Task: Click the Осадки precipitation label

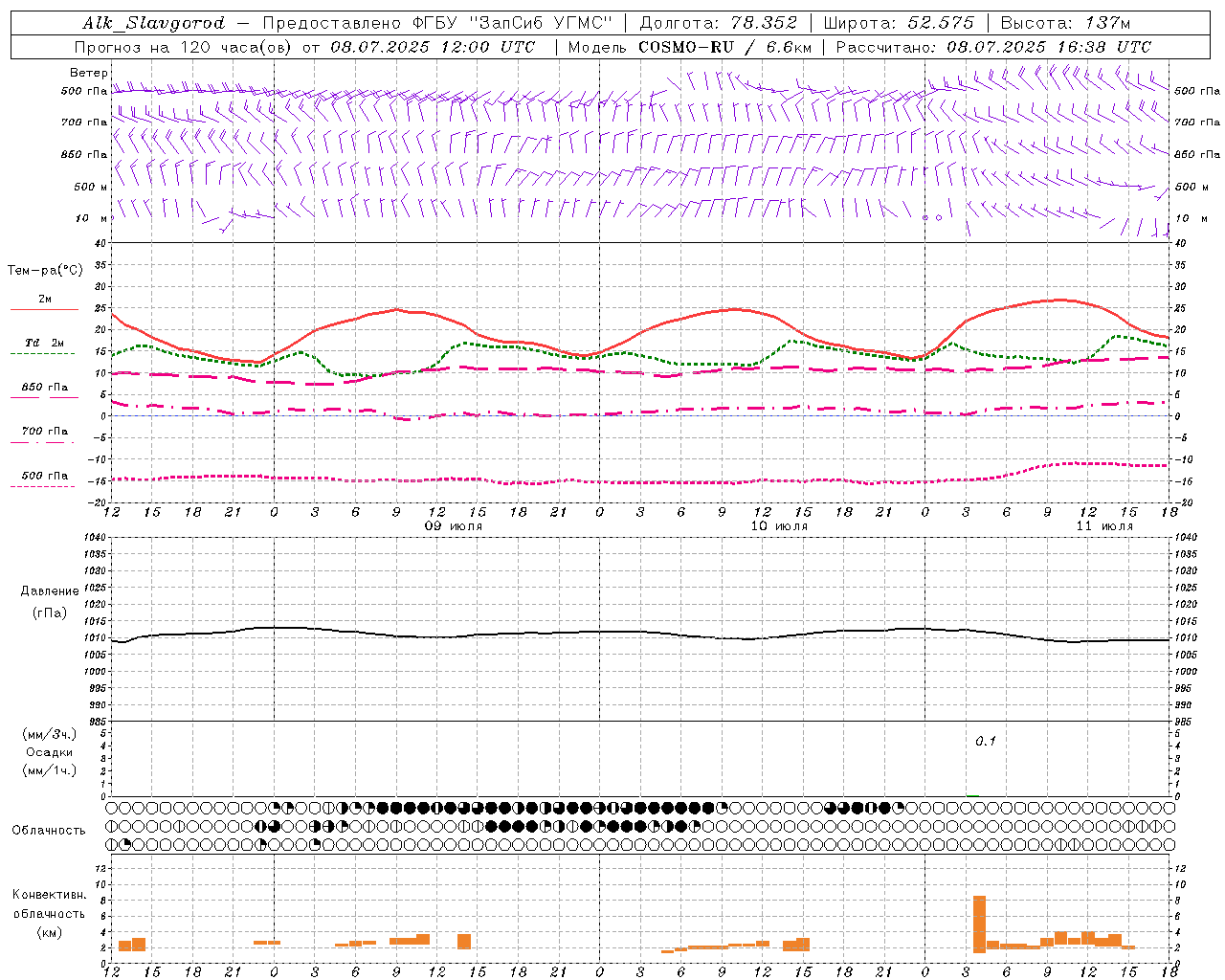Action: (50, 752)
